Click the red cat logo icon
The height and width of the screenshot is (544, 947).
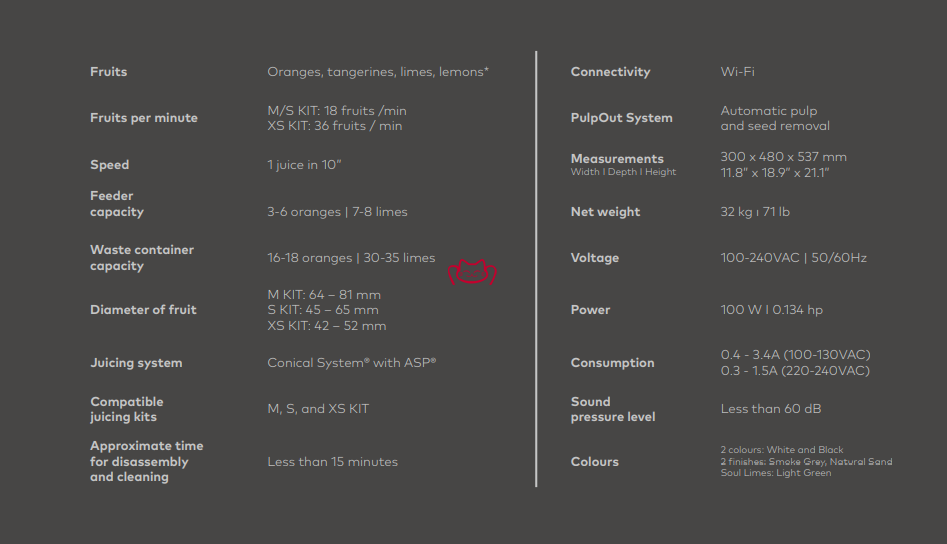pyautogui.click(x=472, y=272)
